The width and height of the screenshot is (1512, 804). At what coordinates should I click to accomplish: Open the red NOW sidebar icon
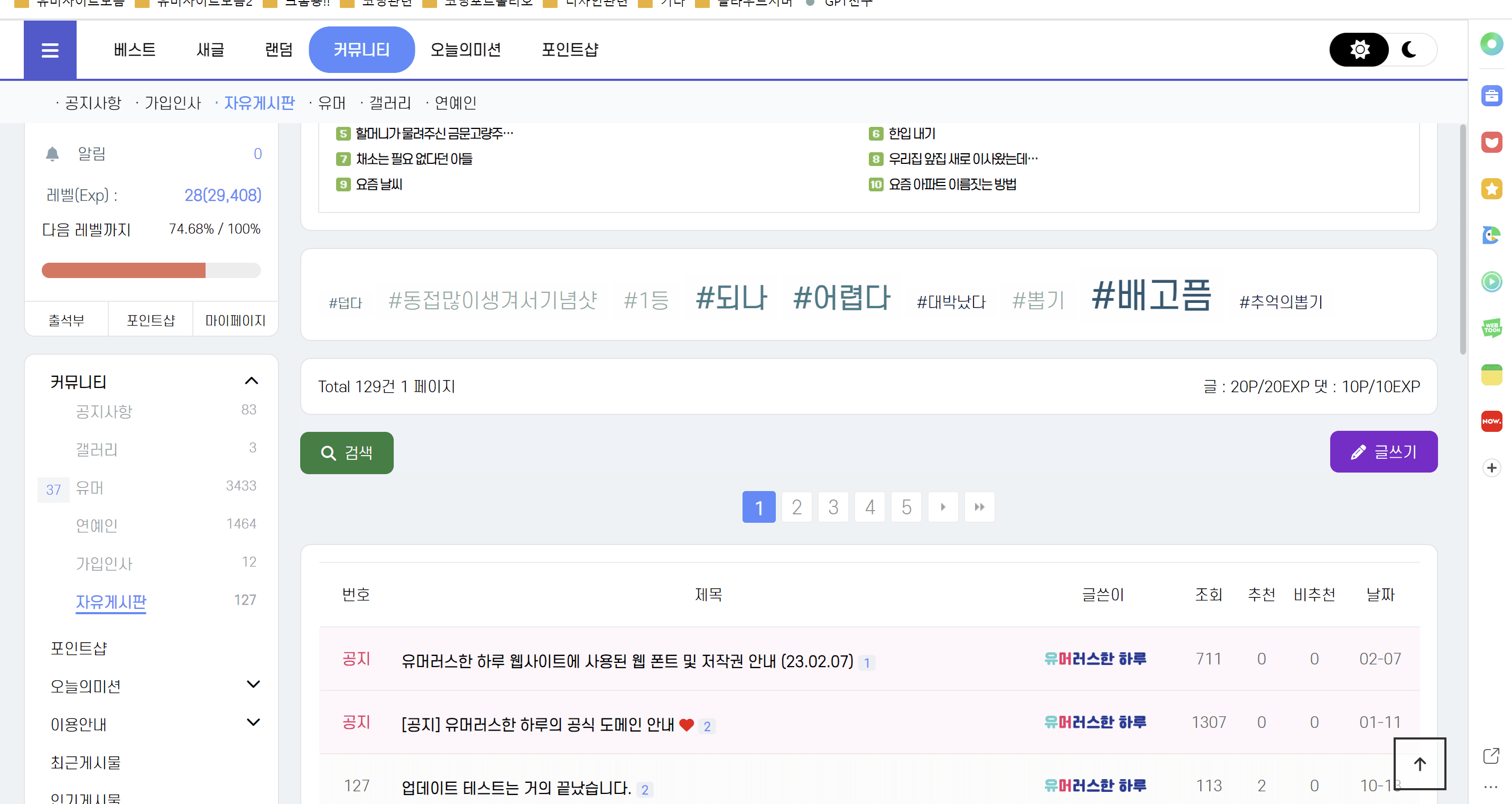1491,421
